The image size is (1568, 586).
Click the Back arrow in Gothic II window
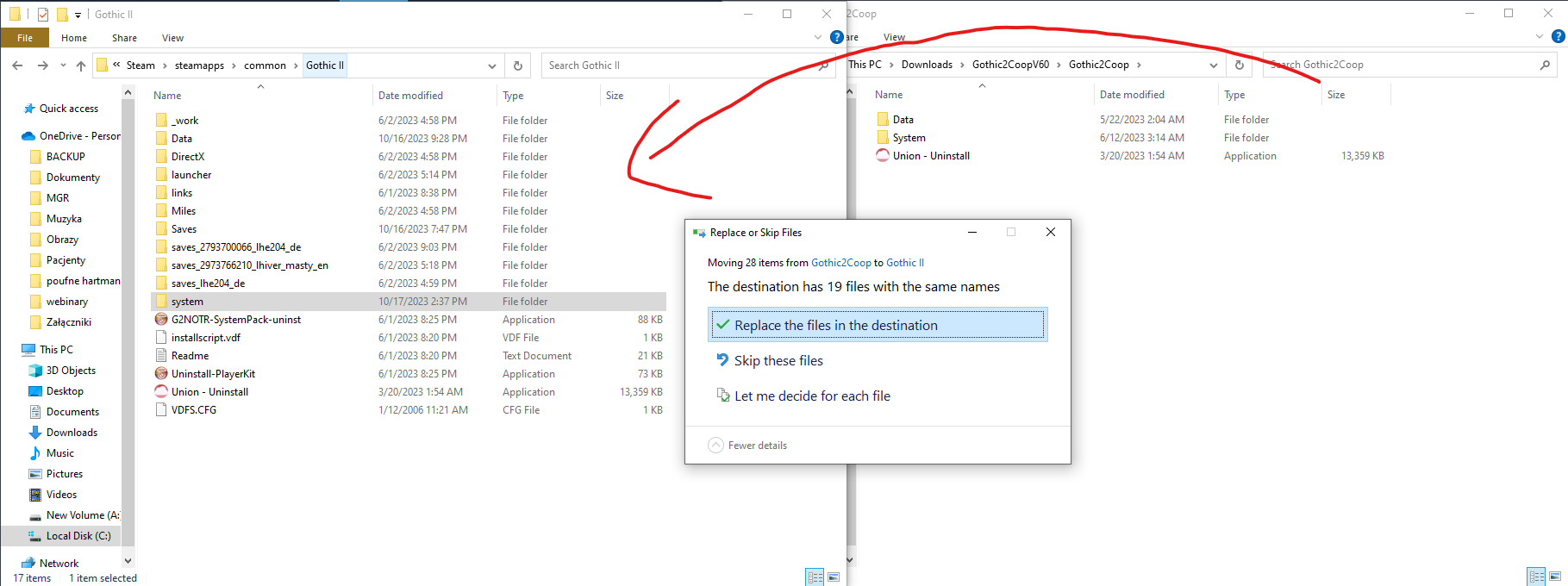point(17,65)
